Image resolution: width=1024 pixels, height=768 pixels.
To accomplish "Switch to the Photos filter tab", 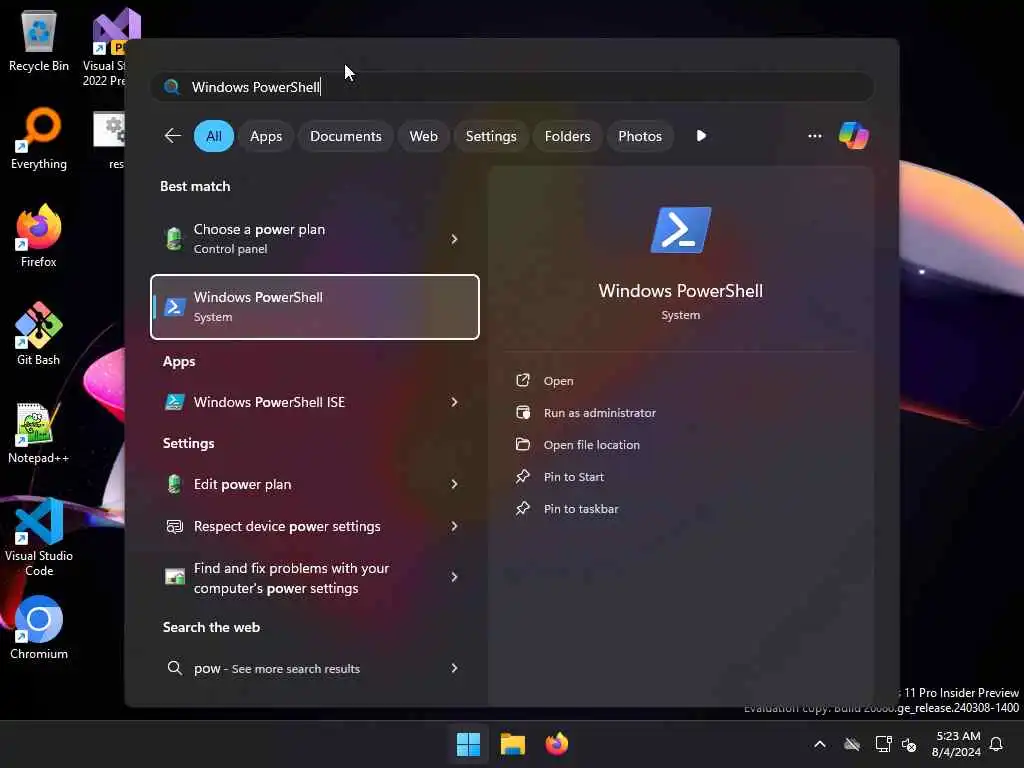I will (639, 136).
